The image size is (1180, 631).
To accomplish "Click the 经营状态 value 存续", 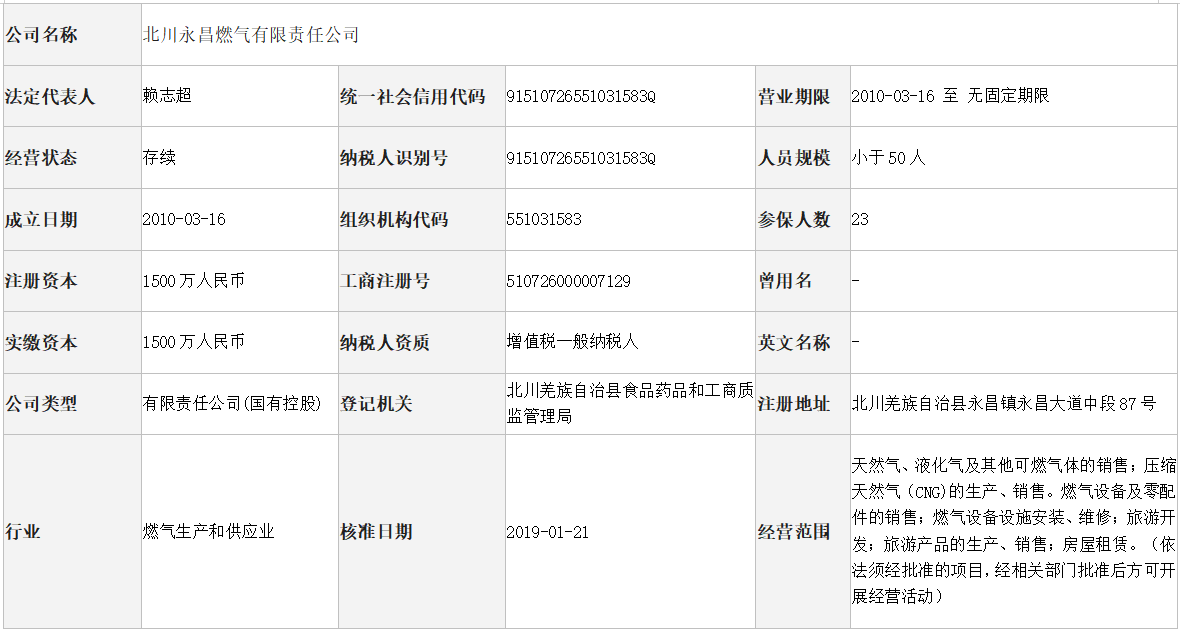I will point(159,157).
